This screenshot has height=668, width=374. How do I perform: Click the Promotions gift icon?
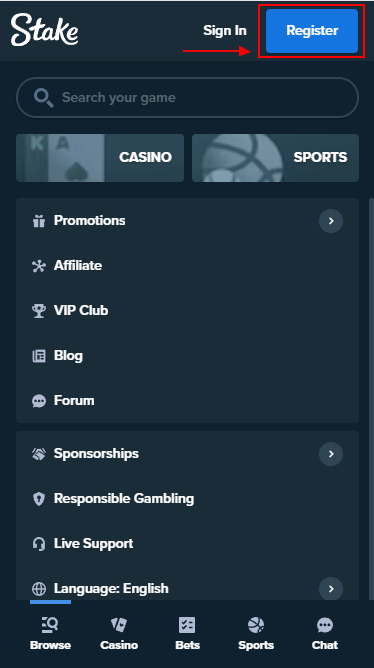[39, 221]
